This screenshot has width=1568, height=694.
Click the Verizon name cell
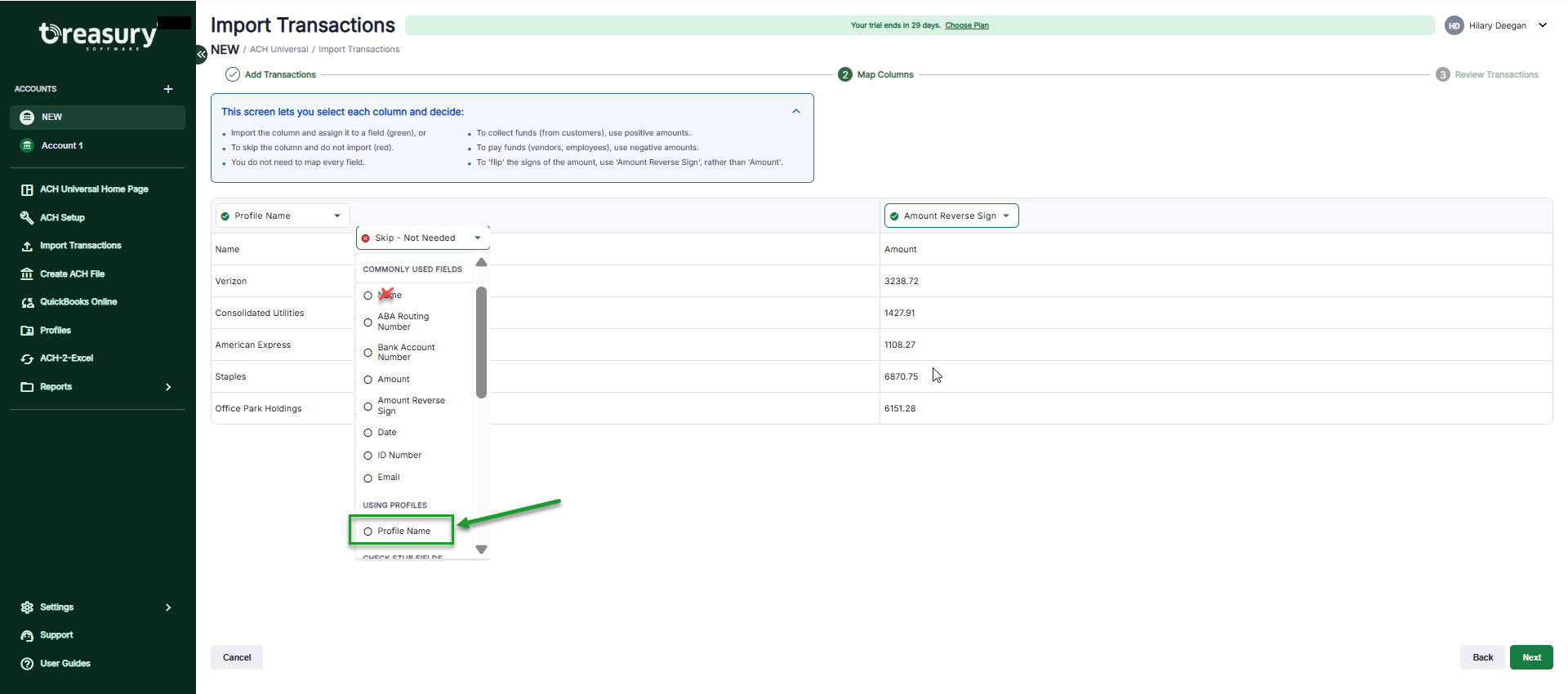231,281
